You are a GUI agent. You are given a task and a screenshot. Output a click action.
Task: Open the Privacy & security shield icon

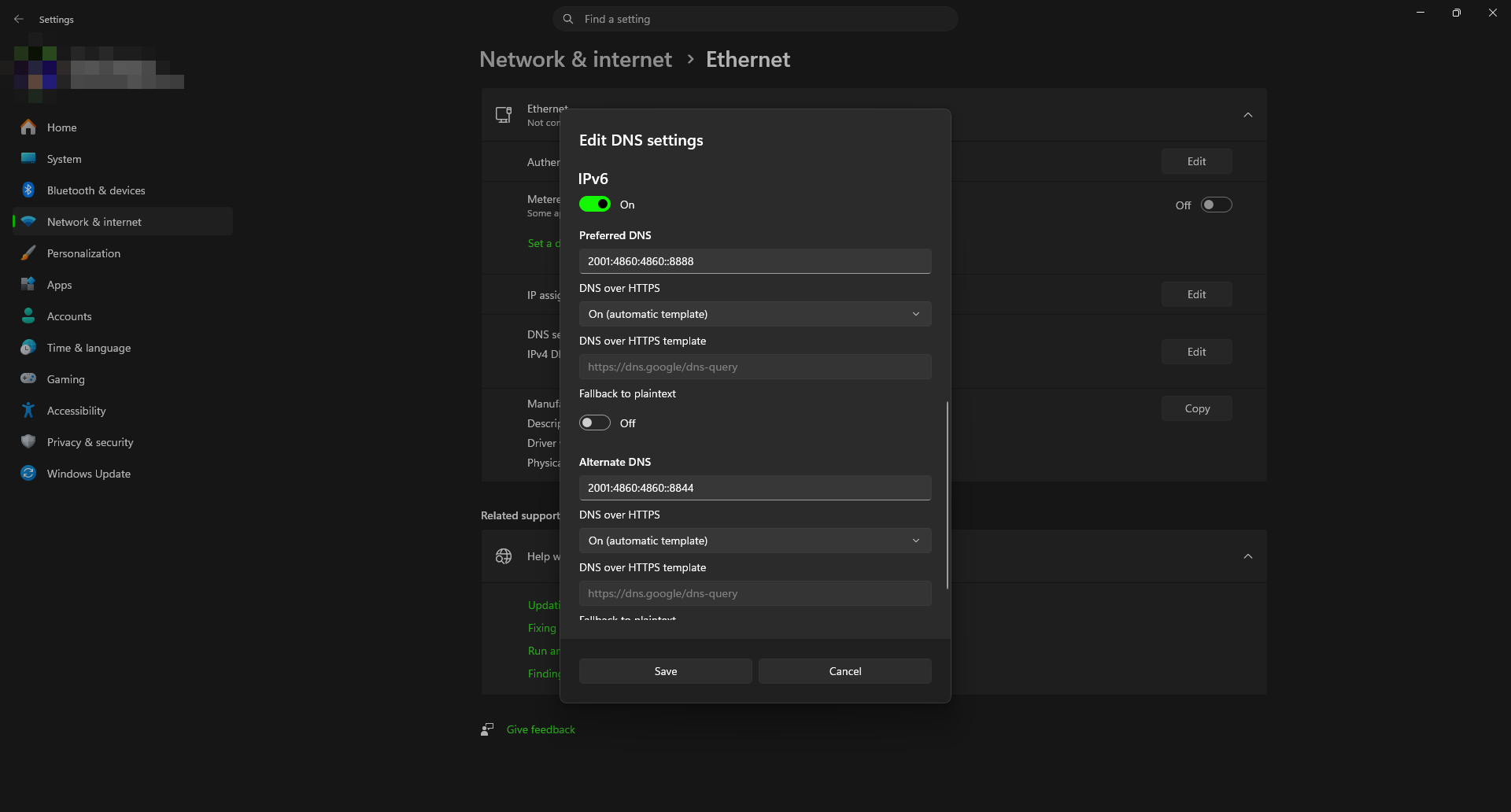click(28, 441)
